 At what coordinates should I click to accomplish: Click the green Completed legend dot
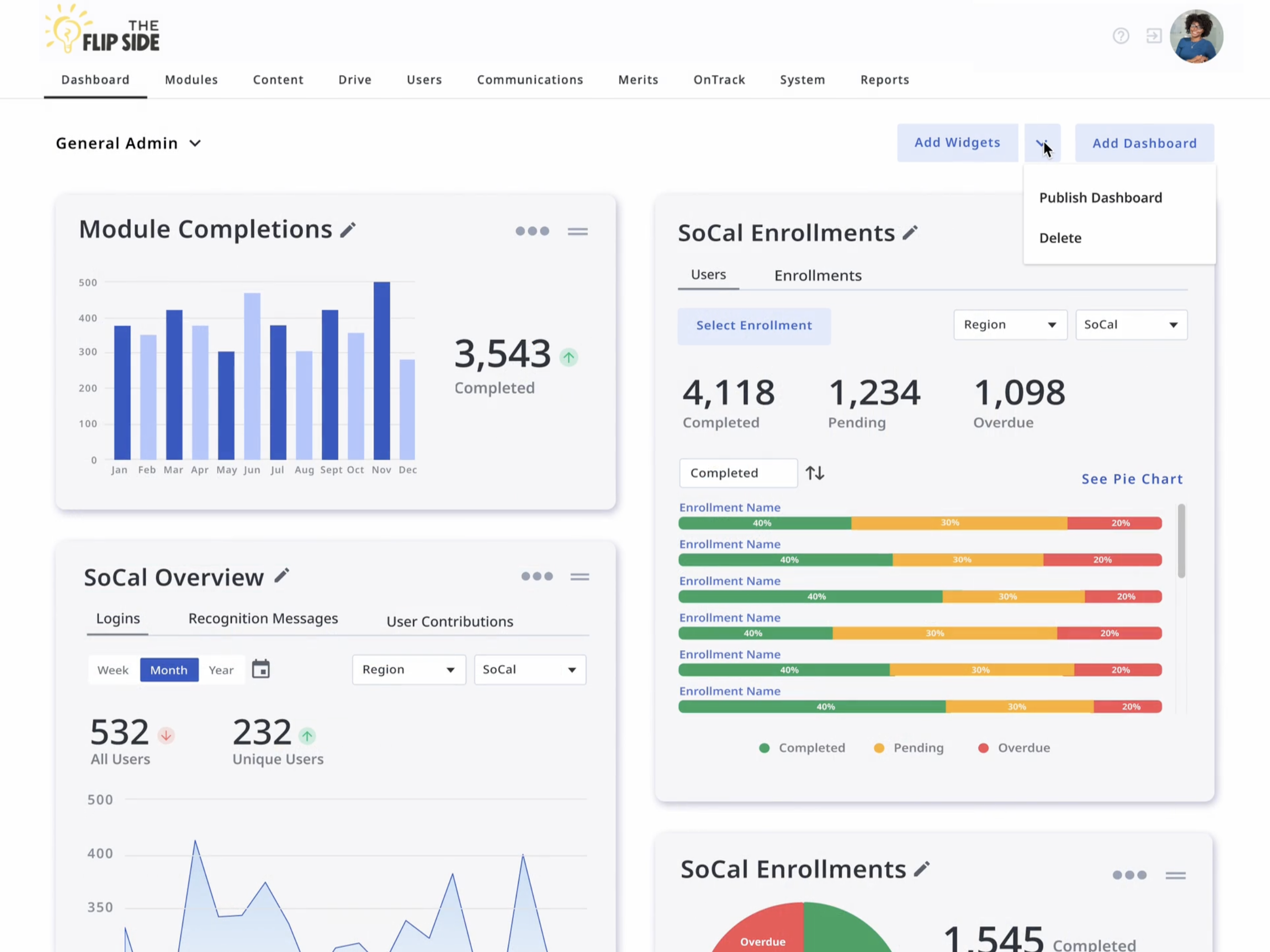pos(764,748)
